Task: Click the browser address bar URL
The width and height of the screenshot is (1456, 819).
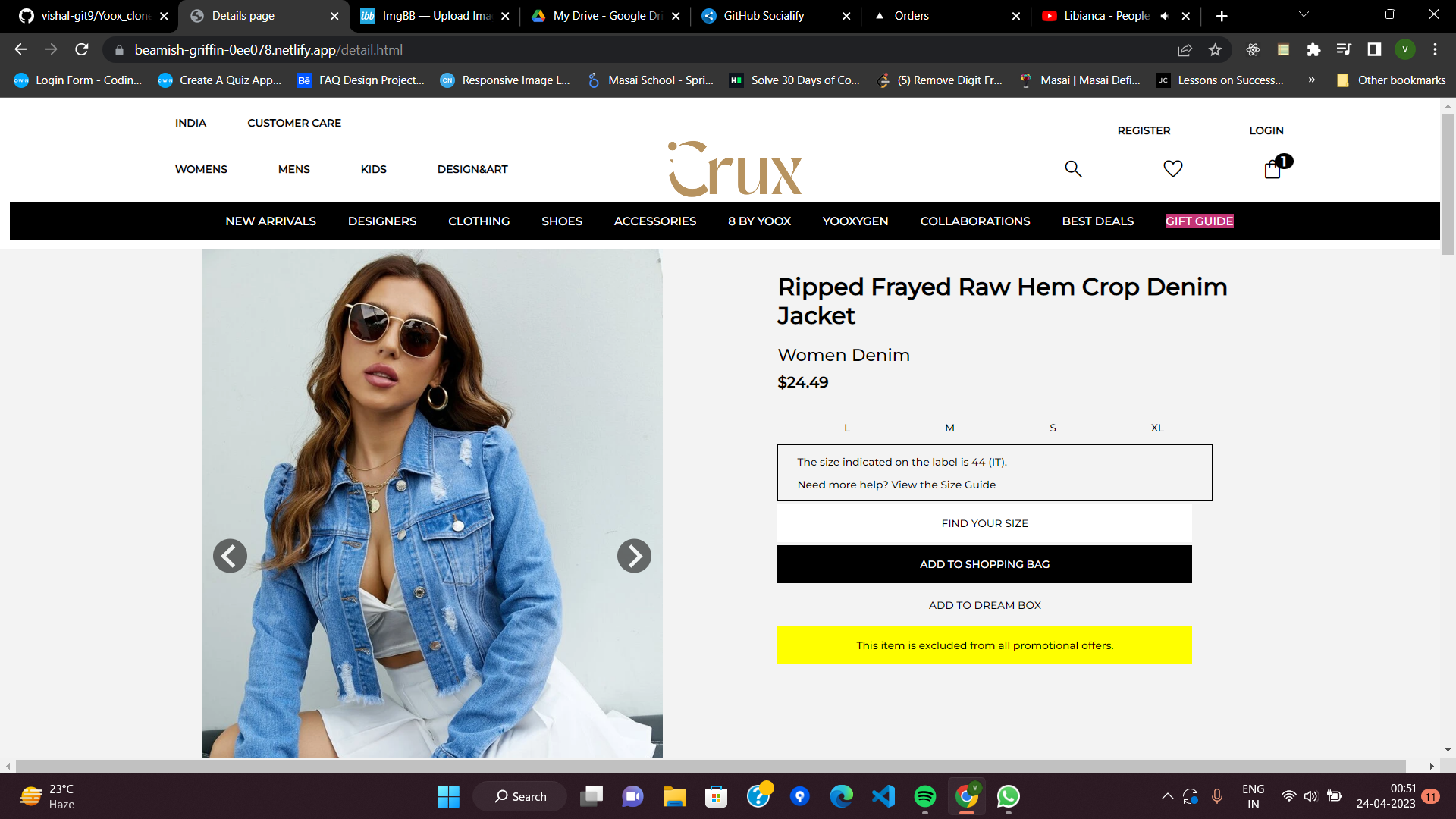Action: tap(268, 50)
